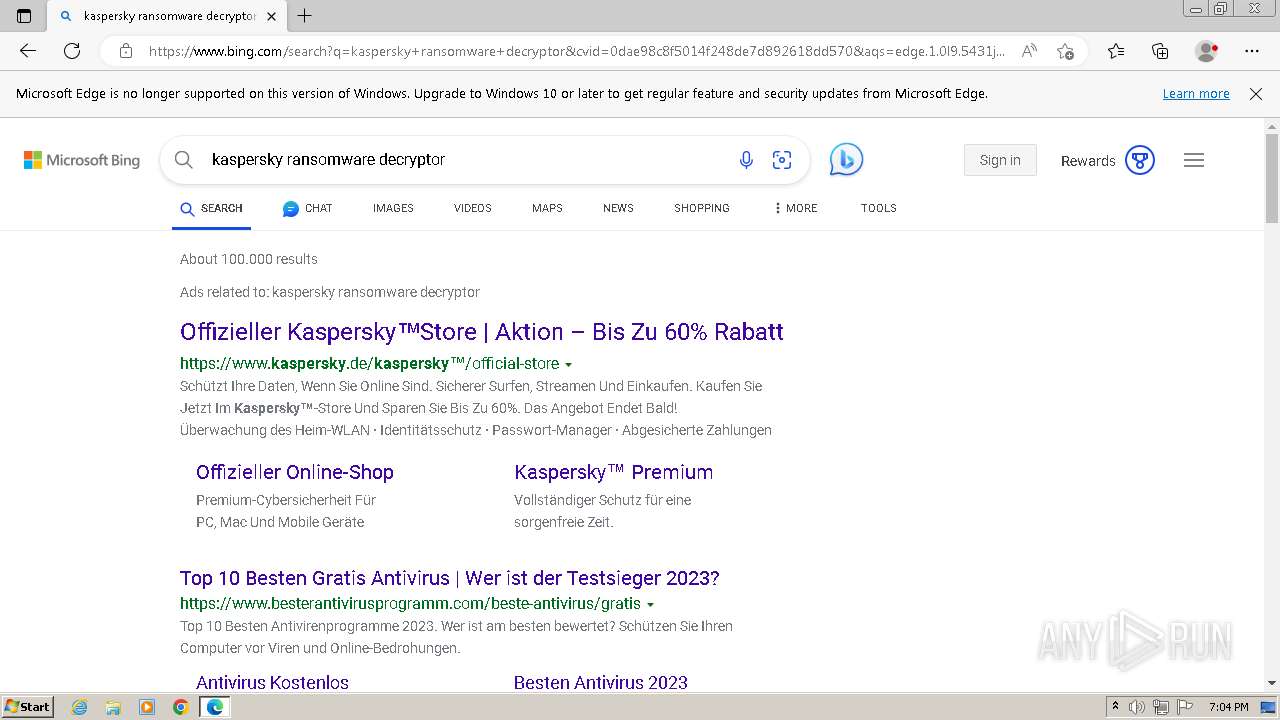Open Offizieller Online-Shop sublink

coord(295,472)
